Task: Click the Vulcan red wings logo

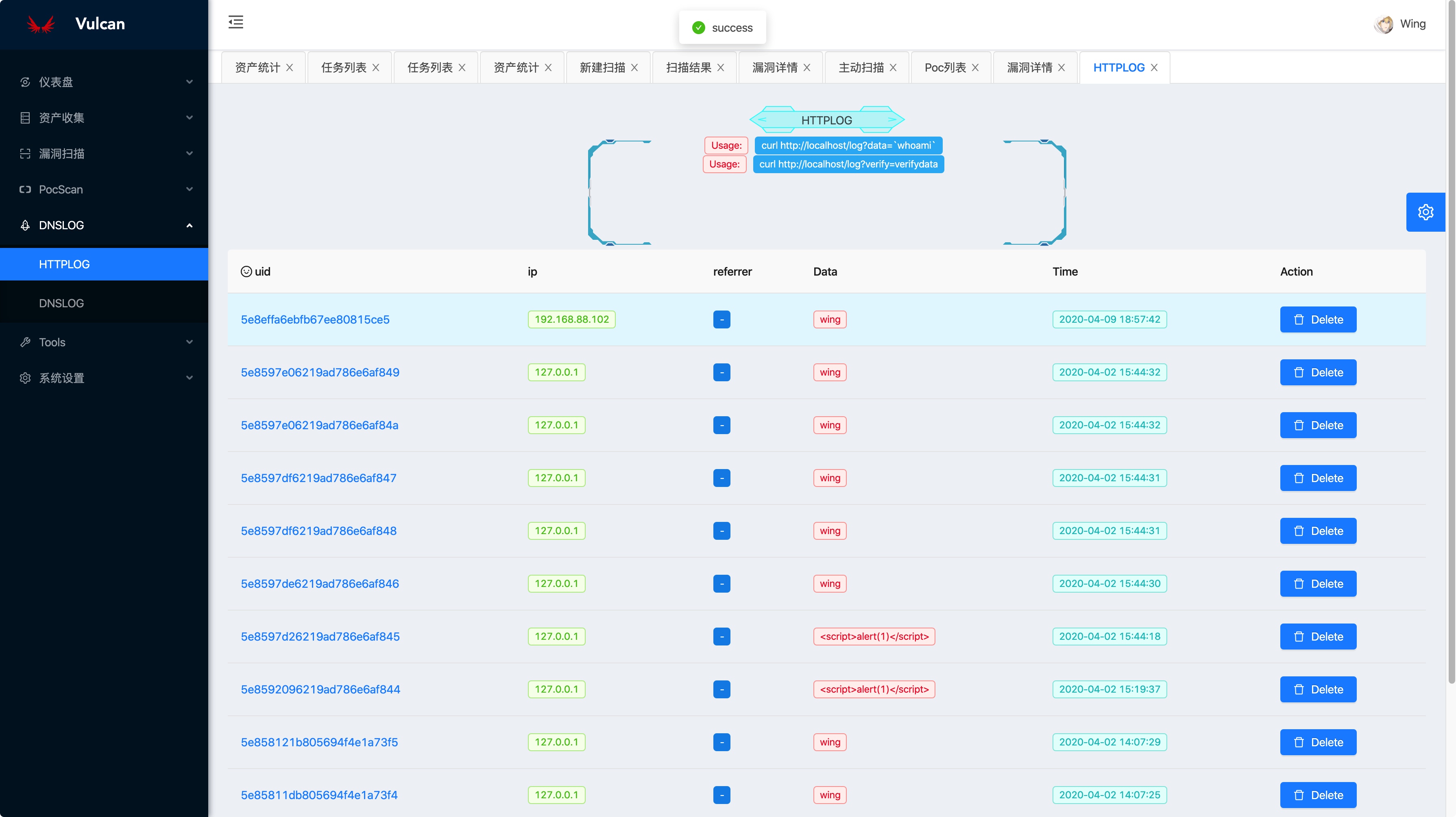Action: pyautogui.click(x=41, y=24)
